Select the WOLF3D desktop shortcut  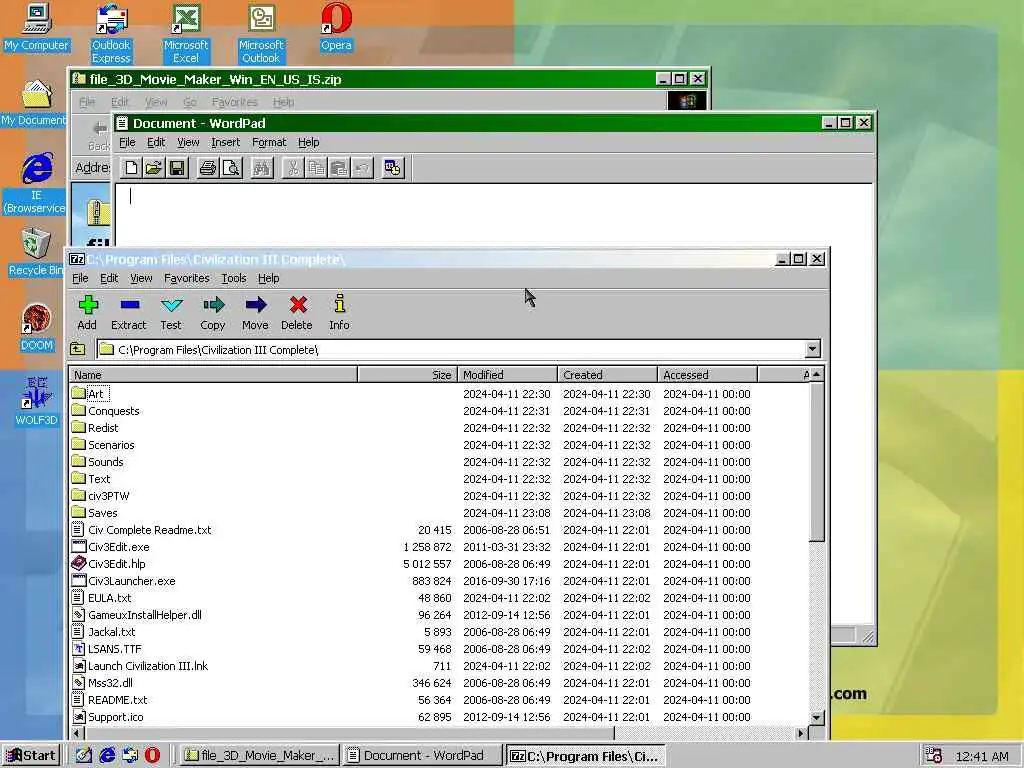pyautogui.click(x=37, y=402)
